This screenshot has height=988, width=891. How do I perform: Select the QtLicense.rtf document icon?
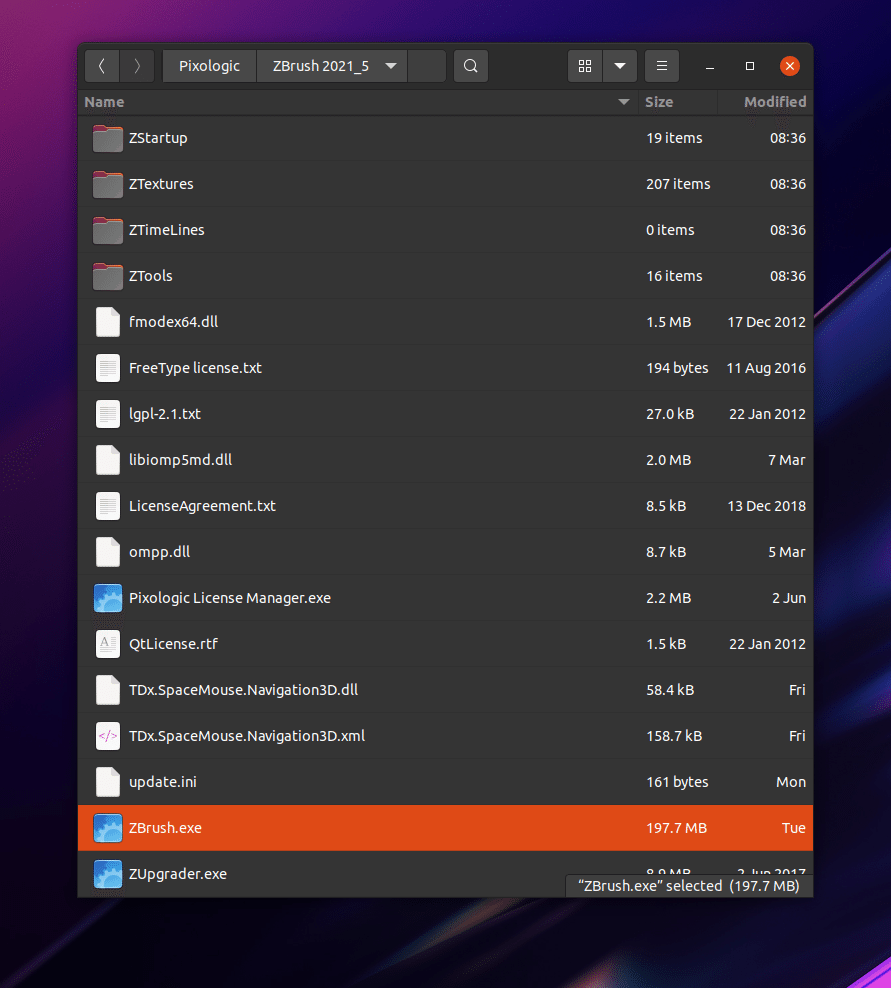click(x=108, y=644)
